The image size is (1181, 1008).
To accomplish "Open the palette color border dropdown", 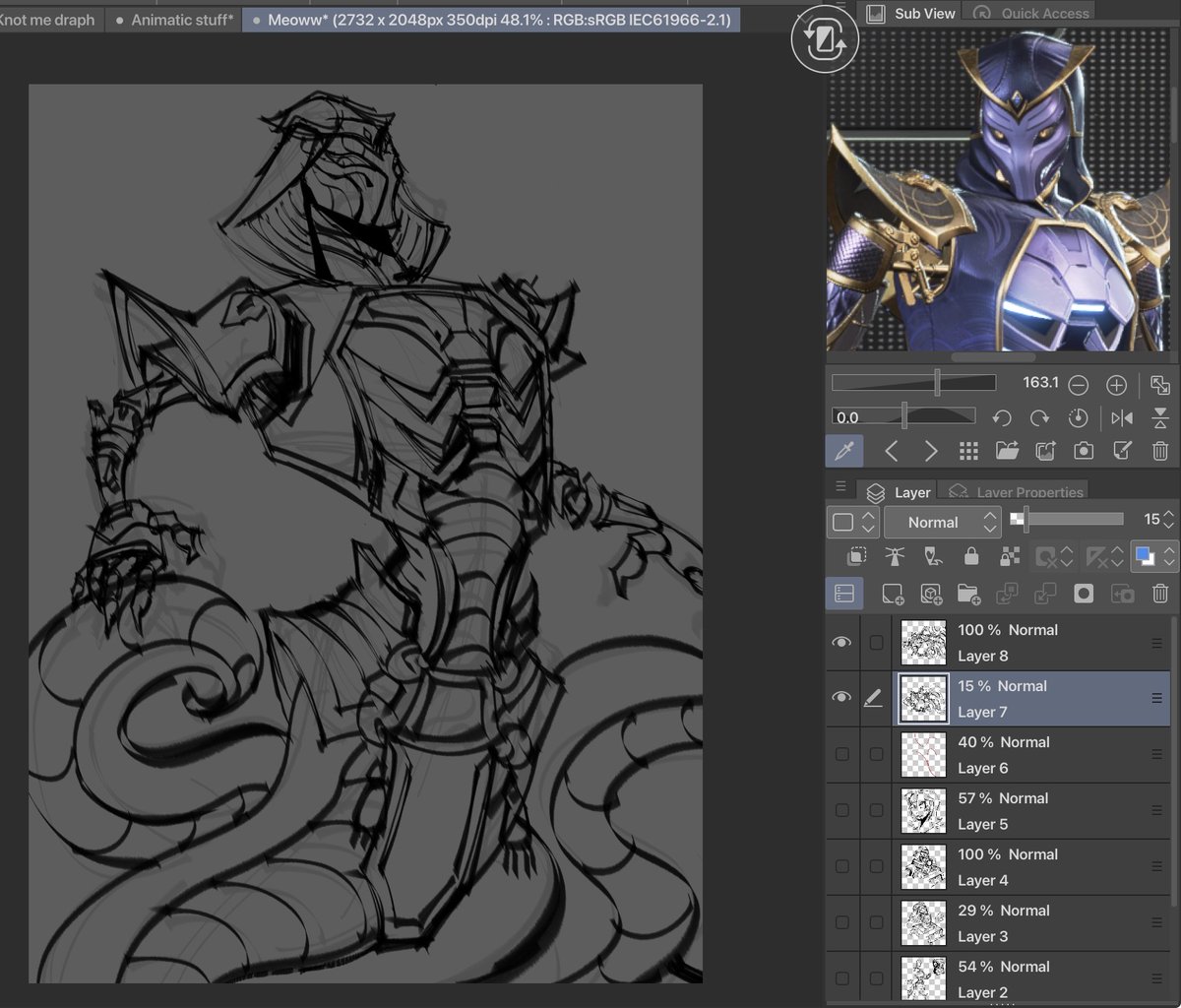I will coord(852,523).
